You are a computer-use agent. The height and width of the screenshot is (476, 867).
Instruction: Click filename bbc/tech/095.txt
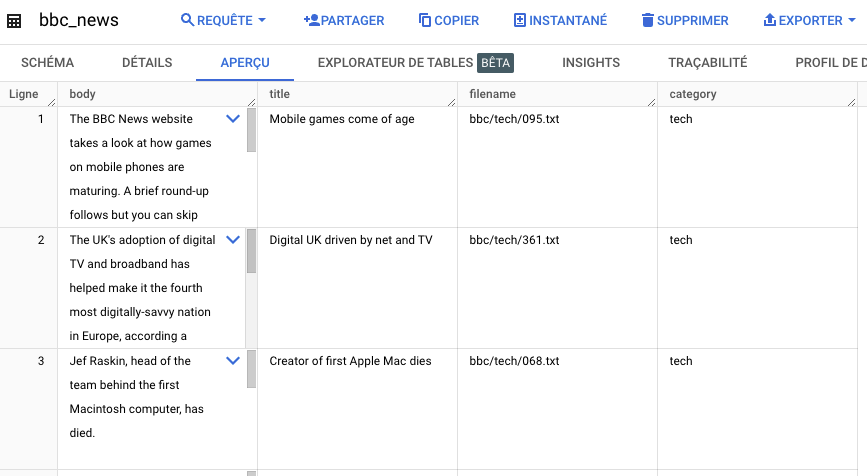pyautogui.click(x=514, y=119)
